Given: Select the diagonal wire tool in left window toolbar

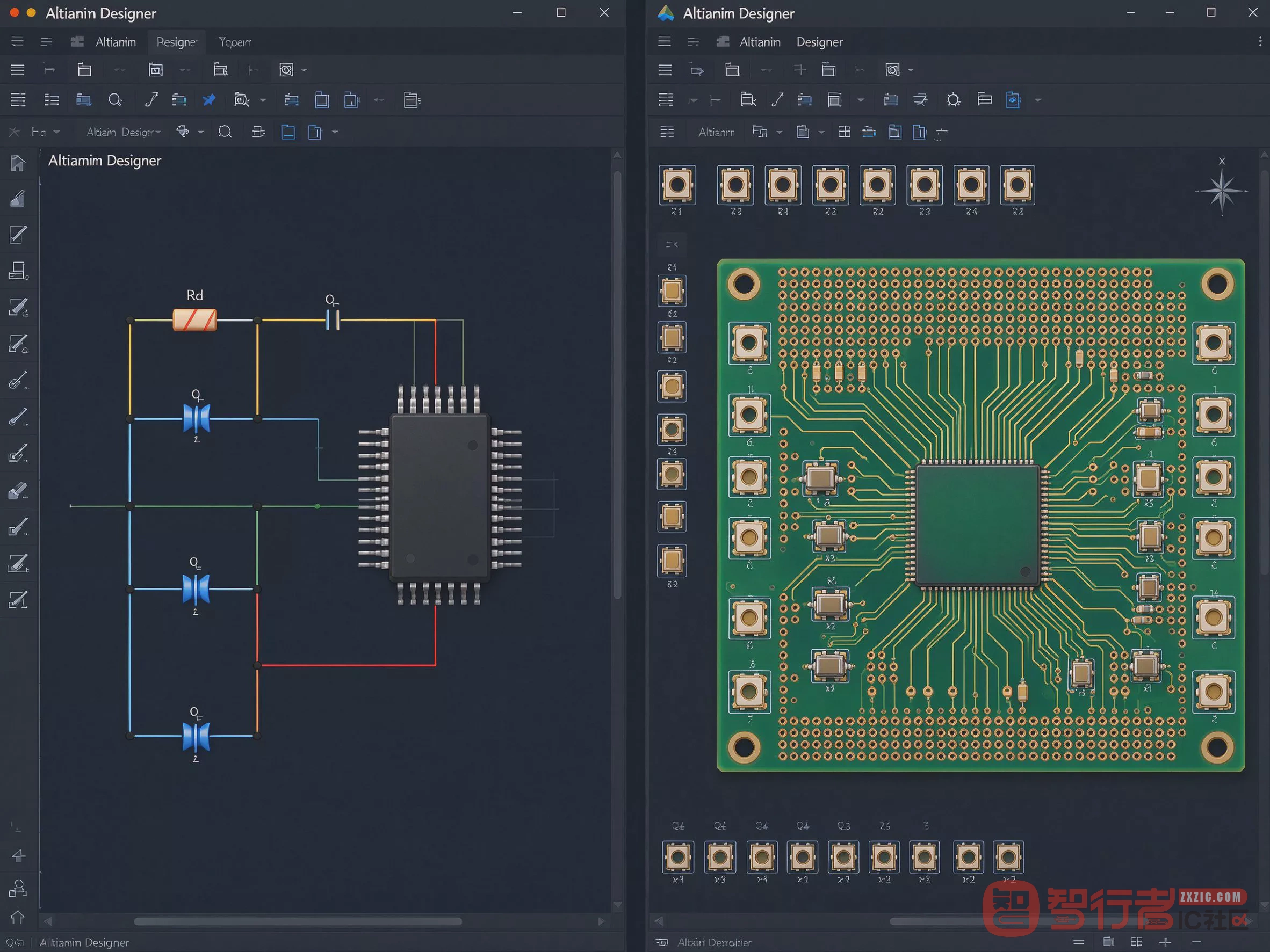Looking at the screenshot, I should (151, 100).
